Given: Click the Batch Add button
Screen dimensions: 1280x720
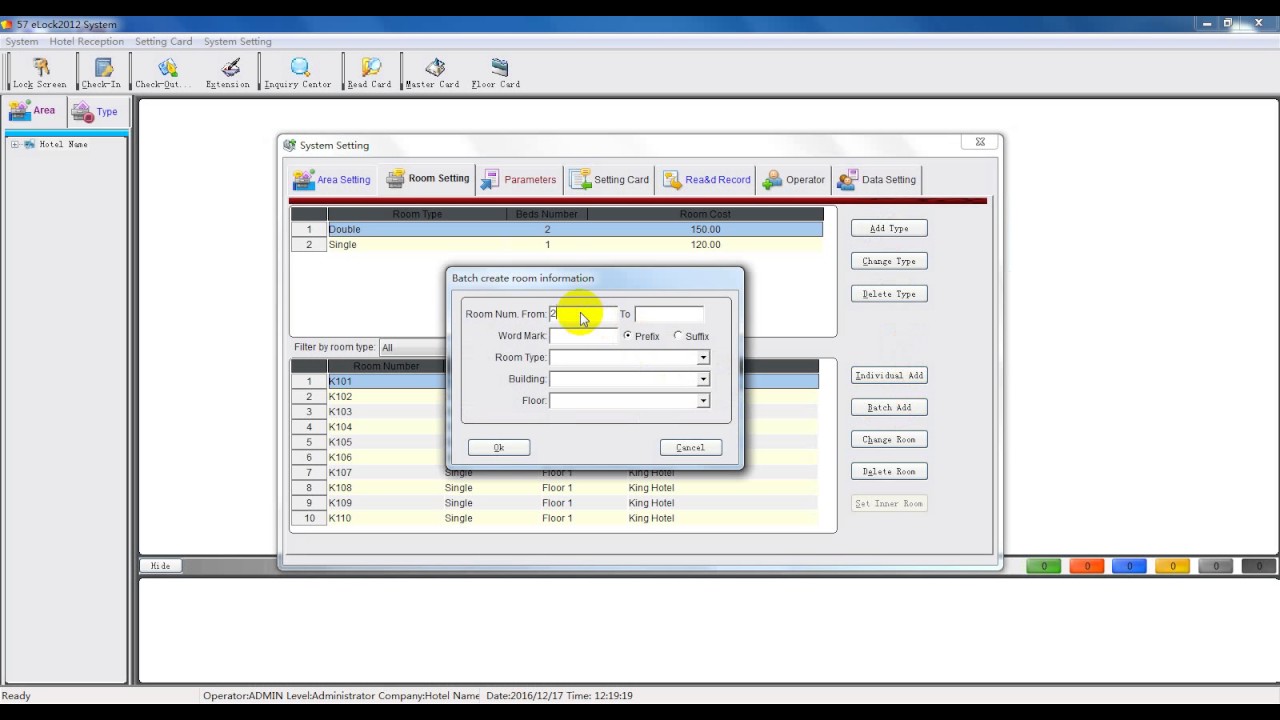Looking at the screenshot, I should click(889, 408).
